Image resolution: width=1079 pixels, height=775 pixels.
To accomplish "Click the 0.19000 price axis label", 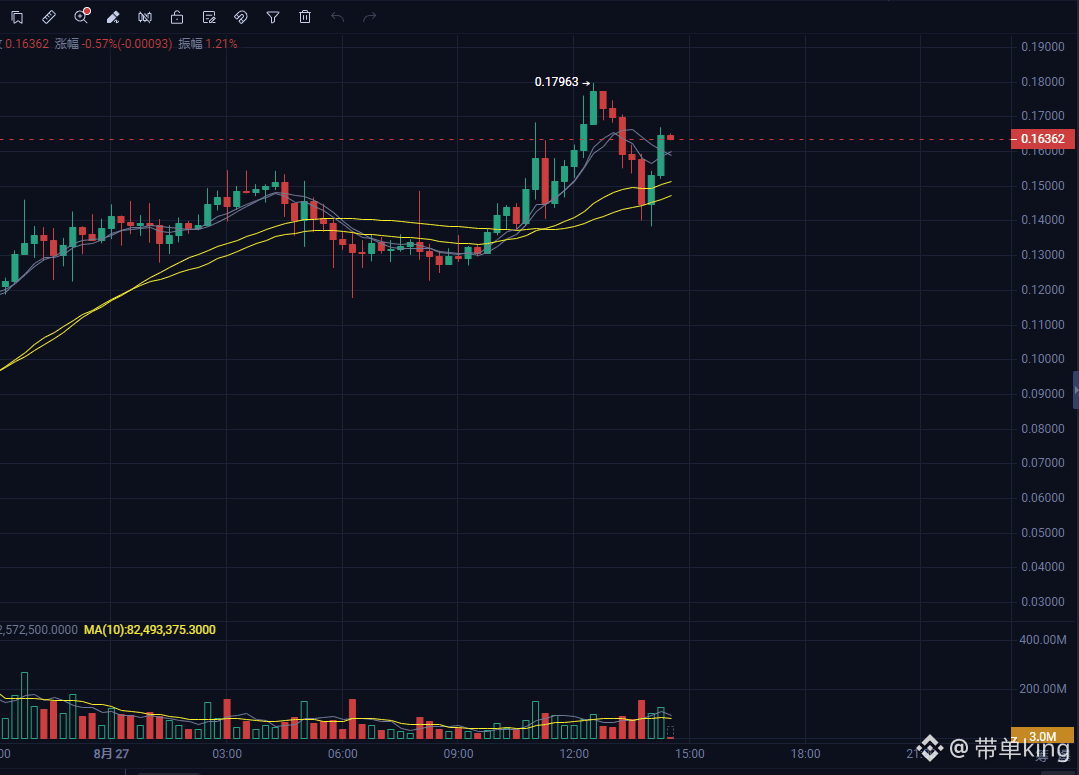I will pos(1043,47).
